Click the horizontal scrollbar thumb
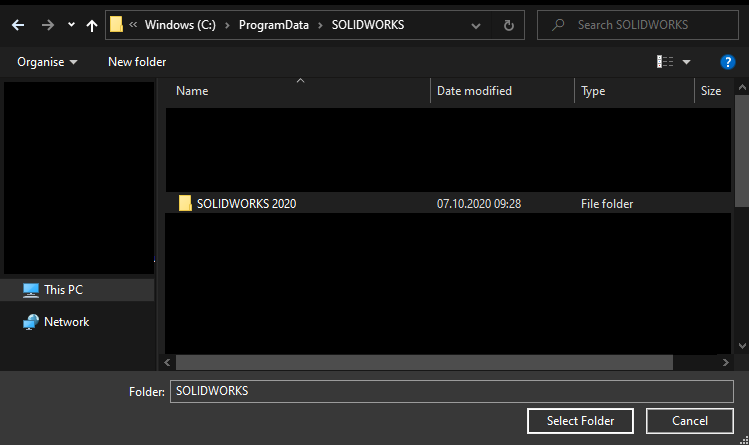The image size is (749, 445). (424, 362)
